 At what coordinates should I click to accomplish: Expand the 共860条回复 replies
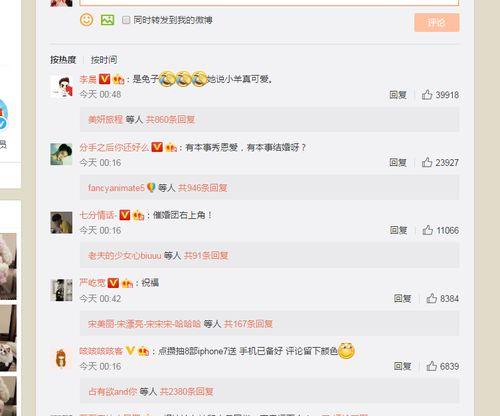click(x=171, y=119)
